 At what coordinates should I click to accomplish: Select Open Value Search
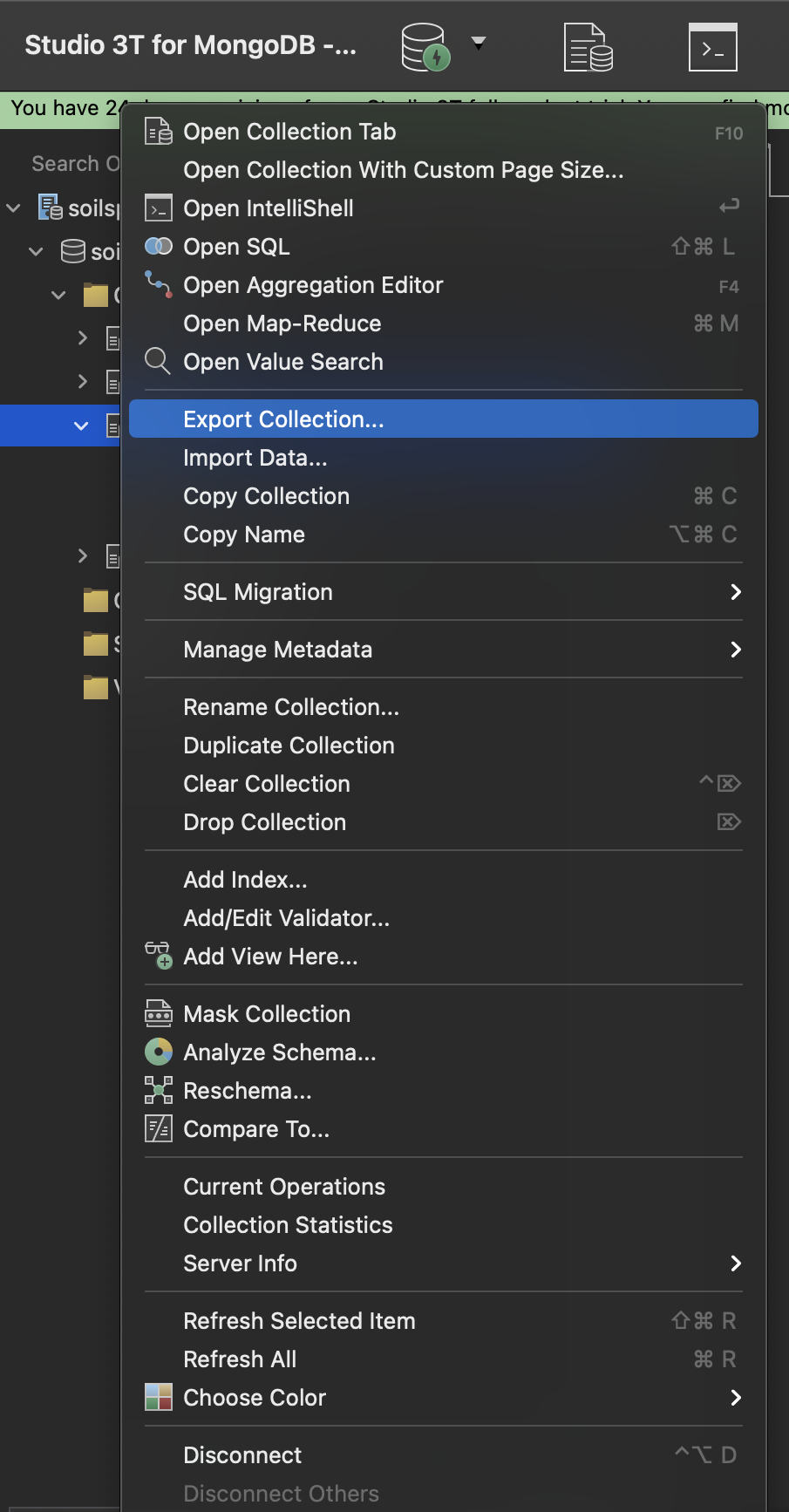click(282, 362)
